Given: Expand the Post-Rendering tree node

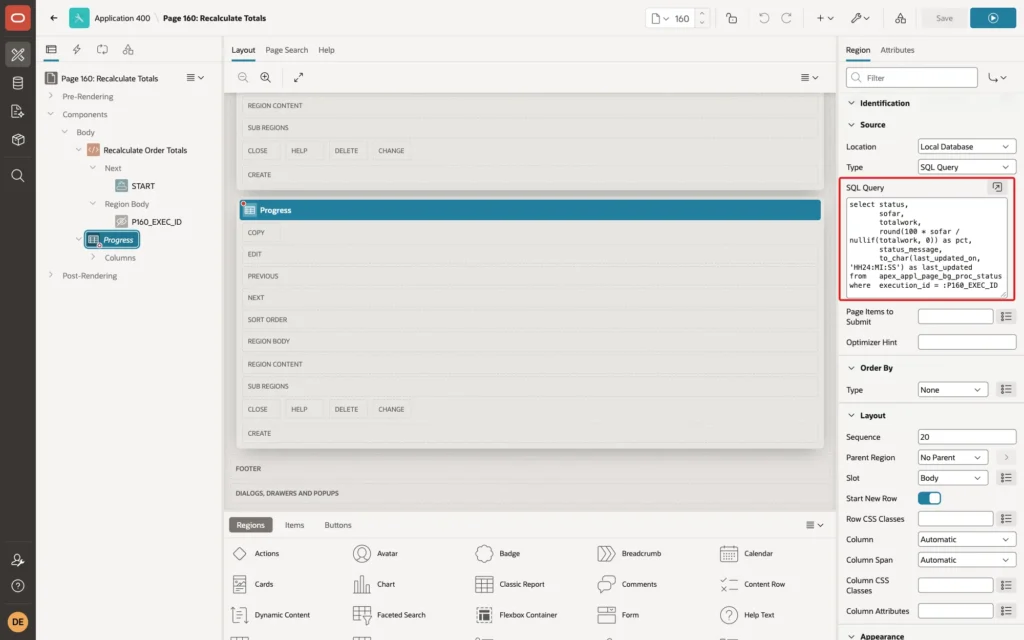Looking at the screenshot, I should click(50, 276).
